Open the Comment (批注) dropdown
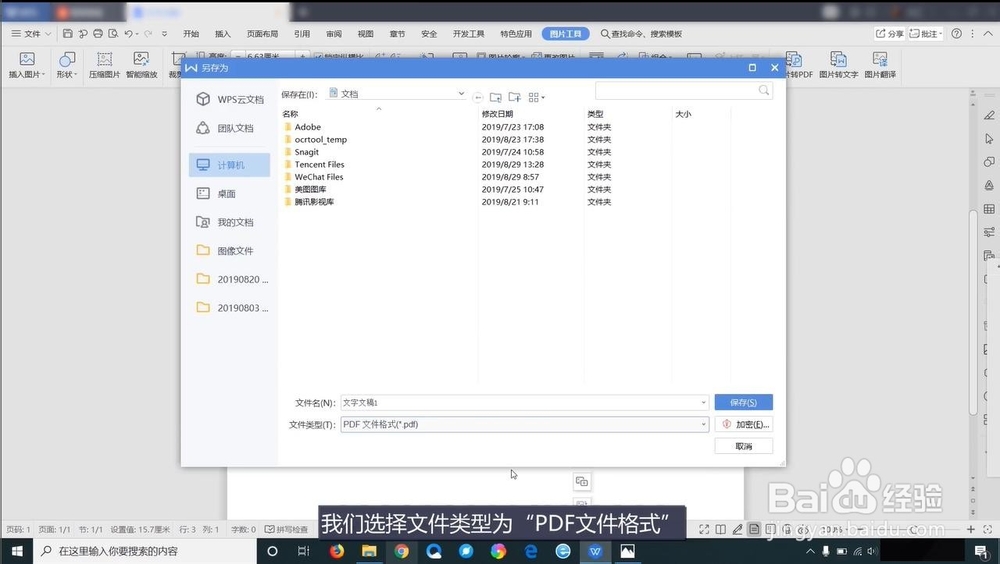 (926, 33)
